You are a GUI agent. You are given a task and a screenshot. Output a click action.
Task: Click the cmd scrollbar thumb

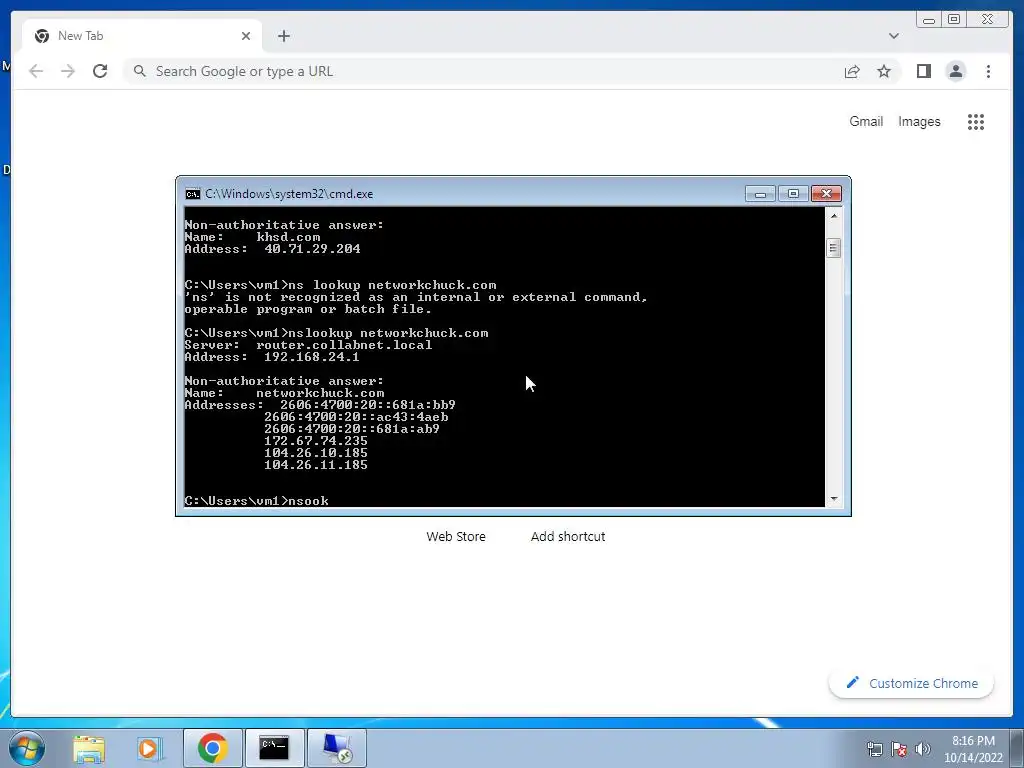(x=833, y=248)
